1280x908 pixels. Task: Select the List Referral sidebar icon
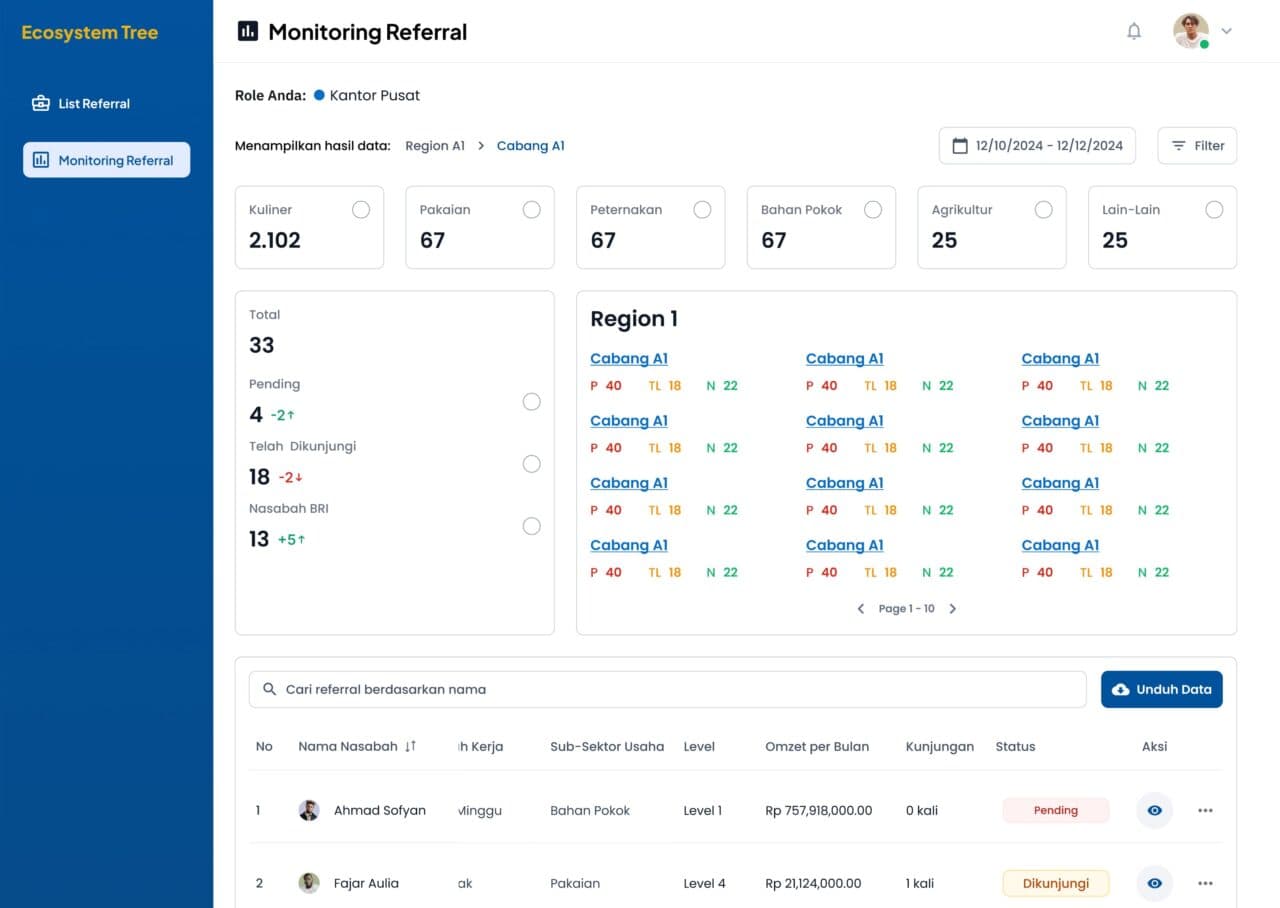pyautogui.click(x=41, y=103)
